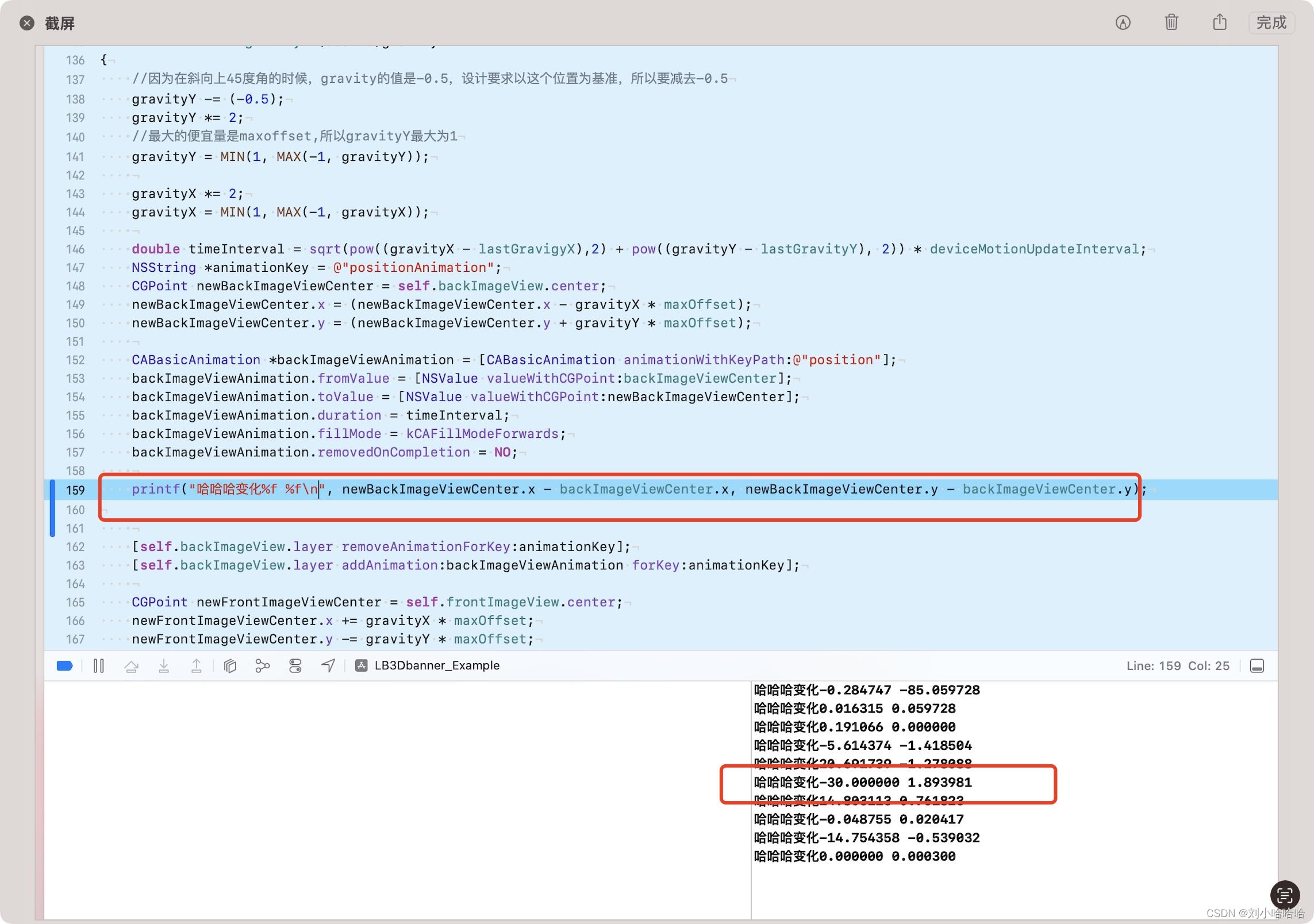Toggle the blue breakpoints activation icon

pyautogui.click(x=64, y=665)
